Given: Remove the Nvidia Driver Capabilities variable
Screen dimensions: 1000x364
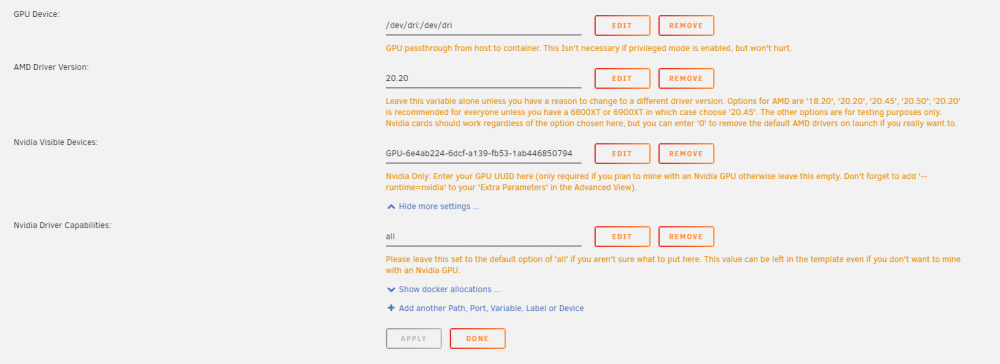Looking at the screenshot, I should (686, 237).
